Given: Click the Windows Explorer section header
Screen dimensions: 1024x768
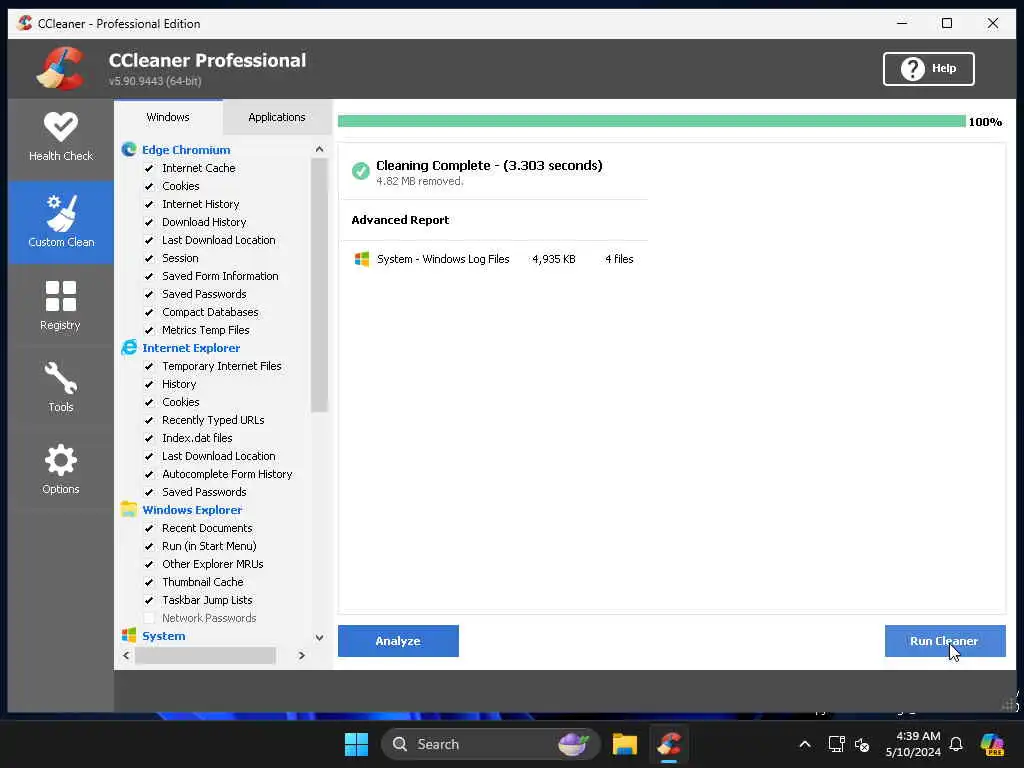Looking at the screenshot, I should (192, 510).
